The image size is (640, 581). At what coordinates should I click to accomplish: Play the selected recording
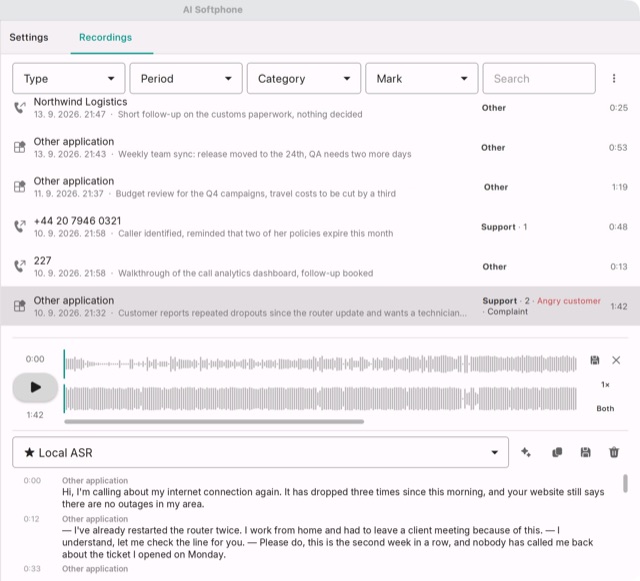click(x=35, y=387)
